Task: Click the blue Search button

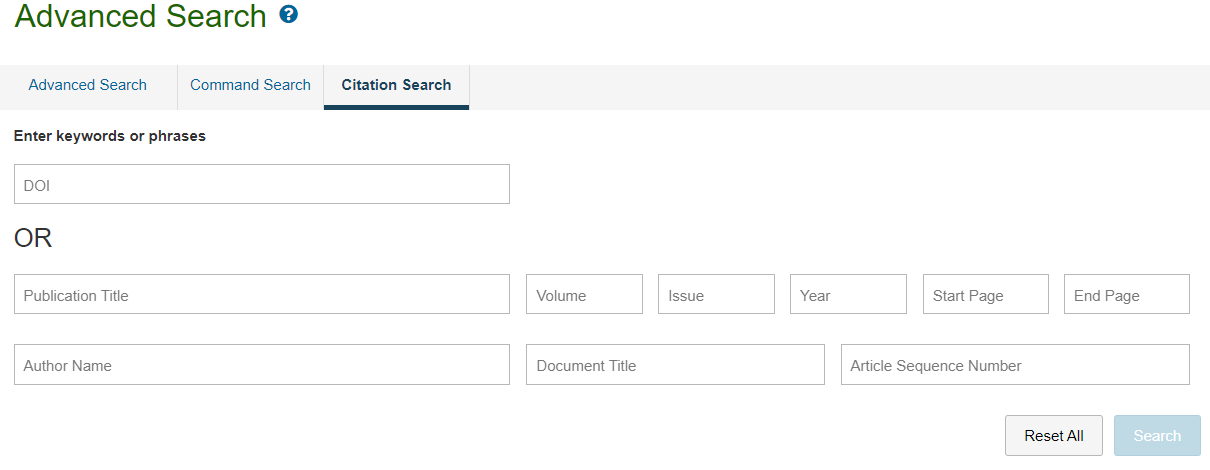Action: (1157, 436)
